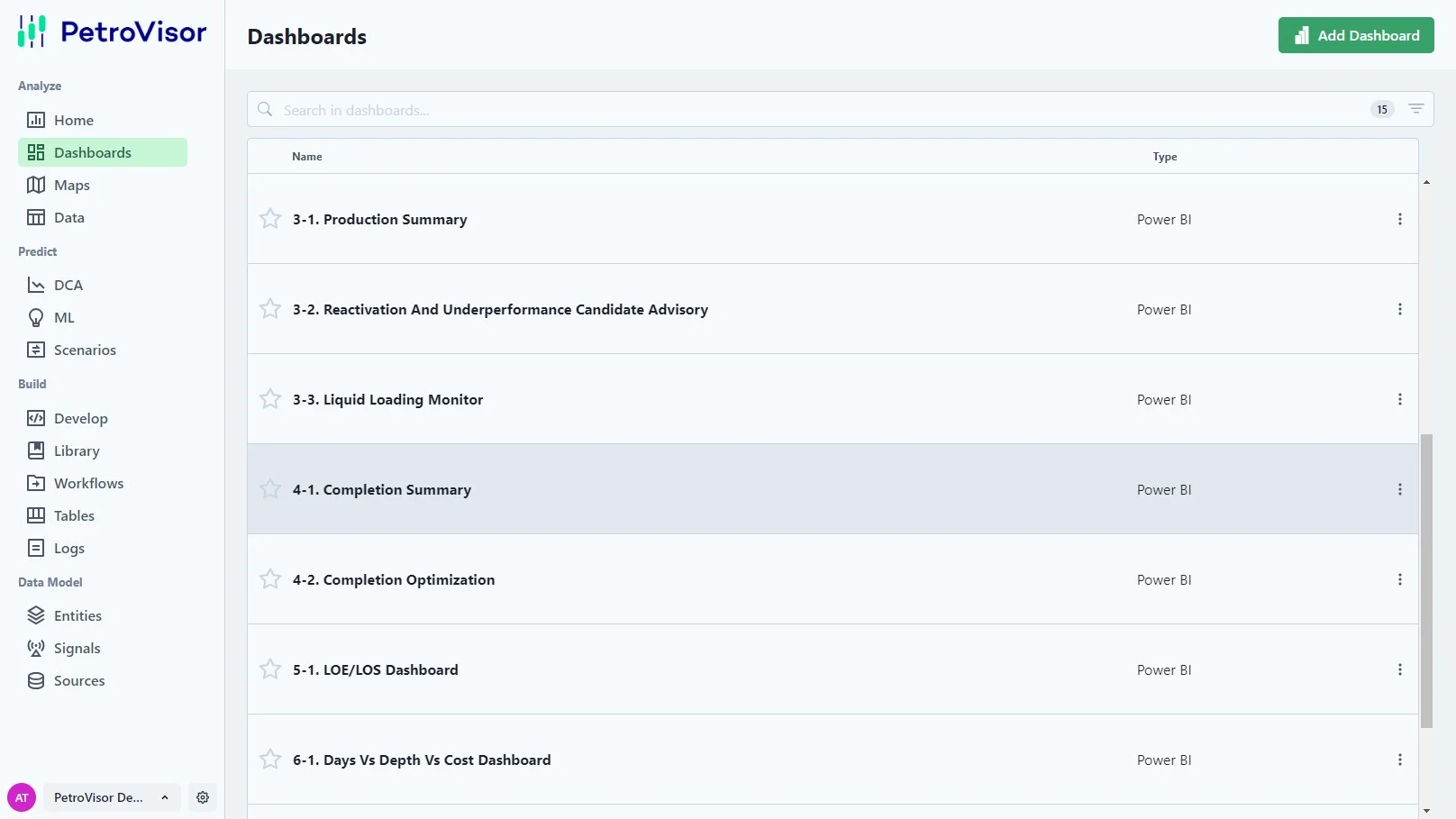This screenshot has width=1456, height=819.
Task: Open 3-2. Reactivation And Underperformance Candidate Advisory
Action: [x=500, y=310]
